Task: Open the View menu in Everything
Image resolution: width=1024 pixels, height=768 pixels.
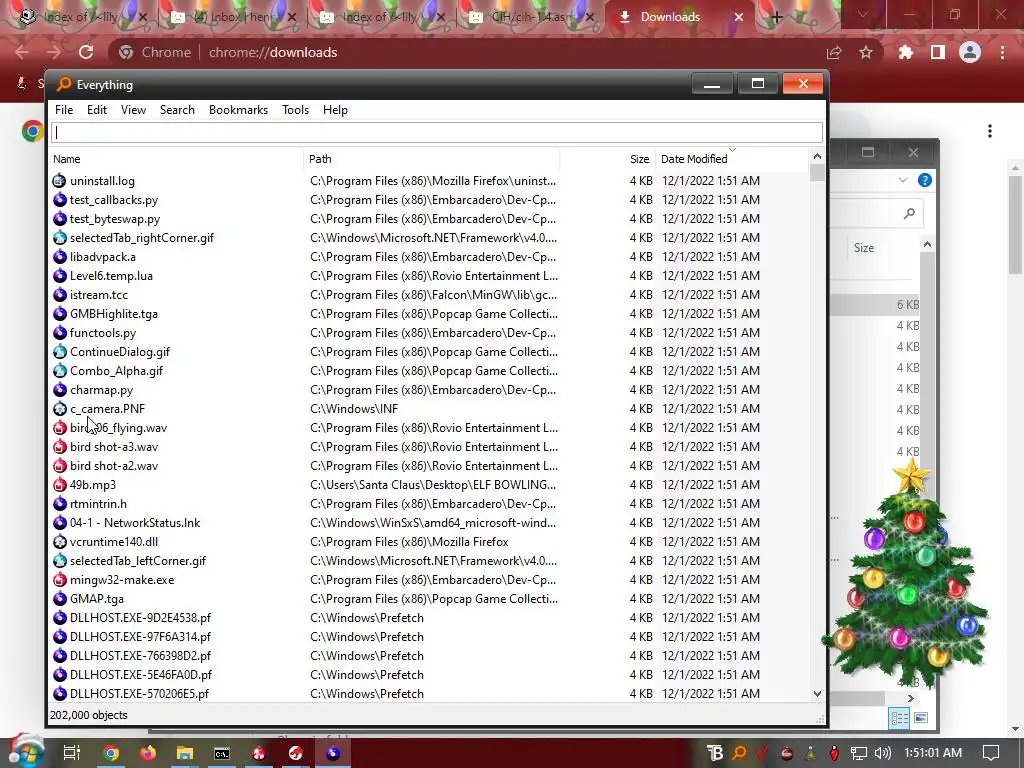Action: pyautogui.click(x=133, y=110)
